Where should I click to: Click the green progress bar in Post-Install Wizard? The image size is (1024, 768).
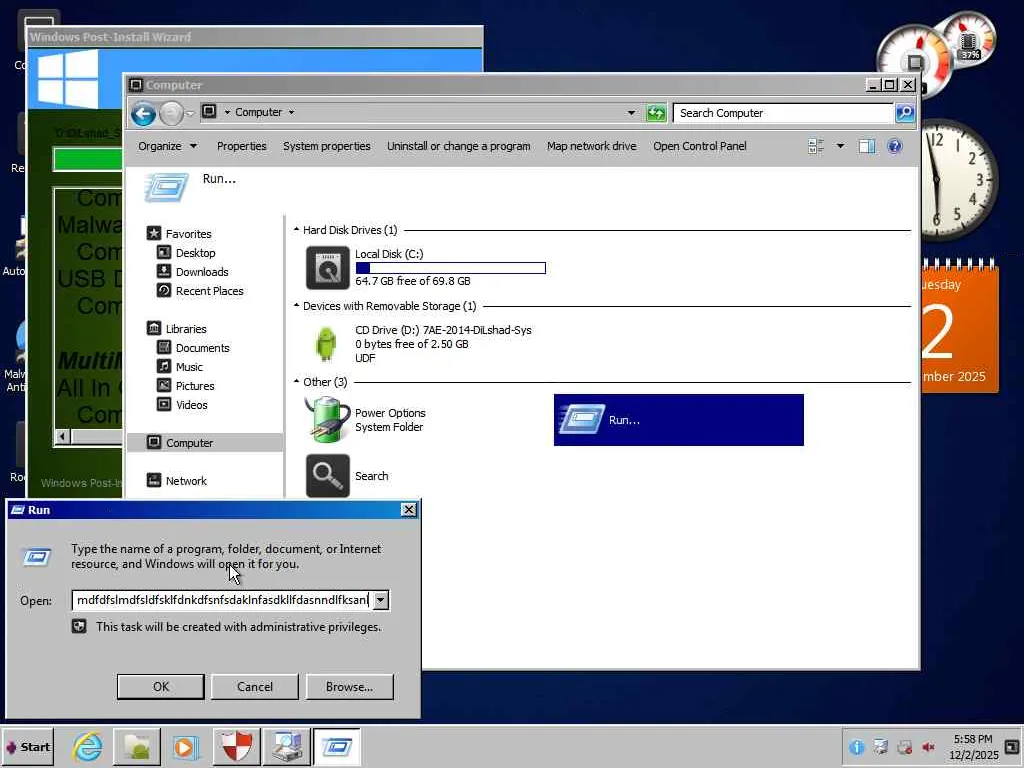pyautogui.click(x=88, y=159)
